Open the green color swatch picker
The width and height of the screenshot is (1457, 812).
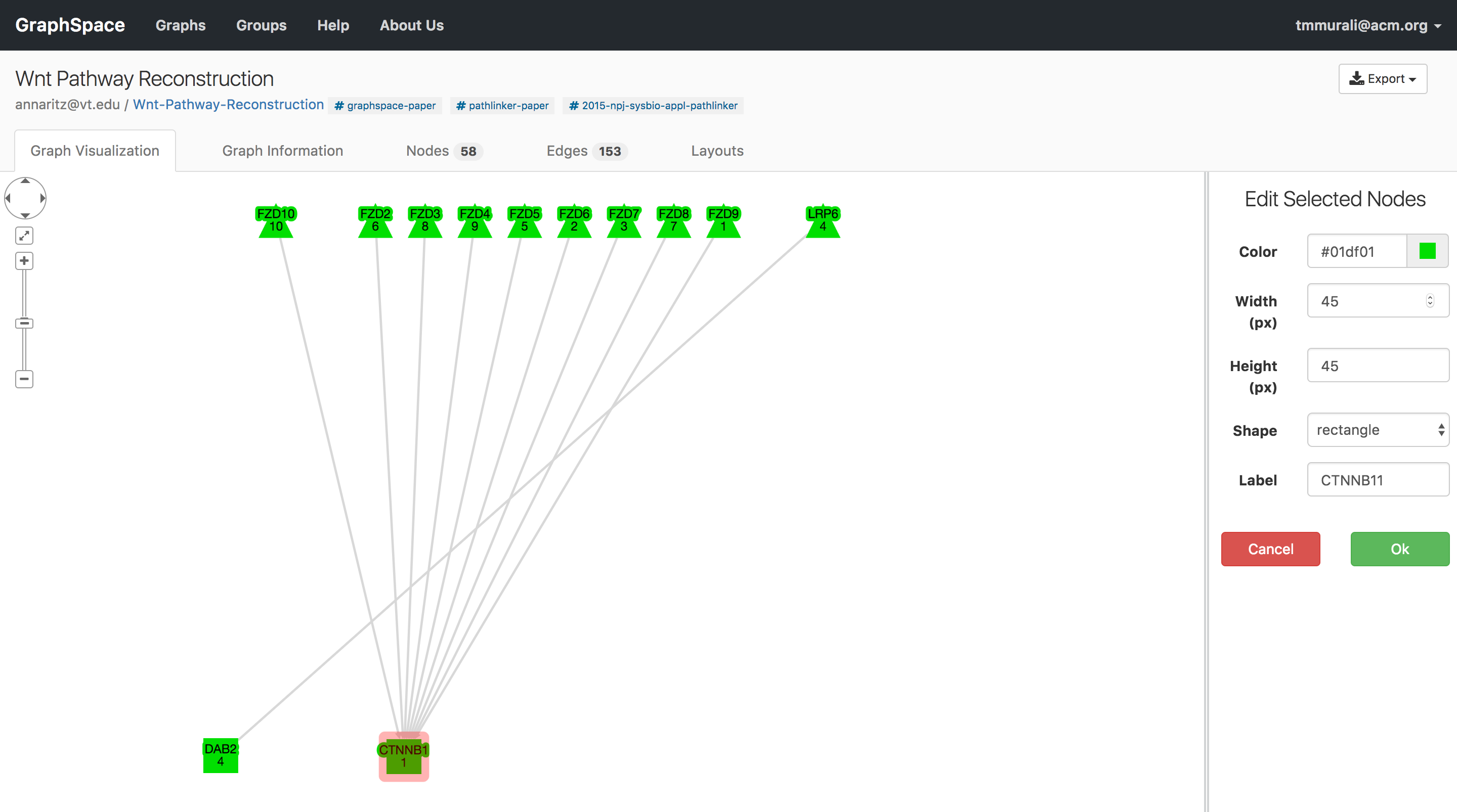1427,250
